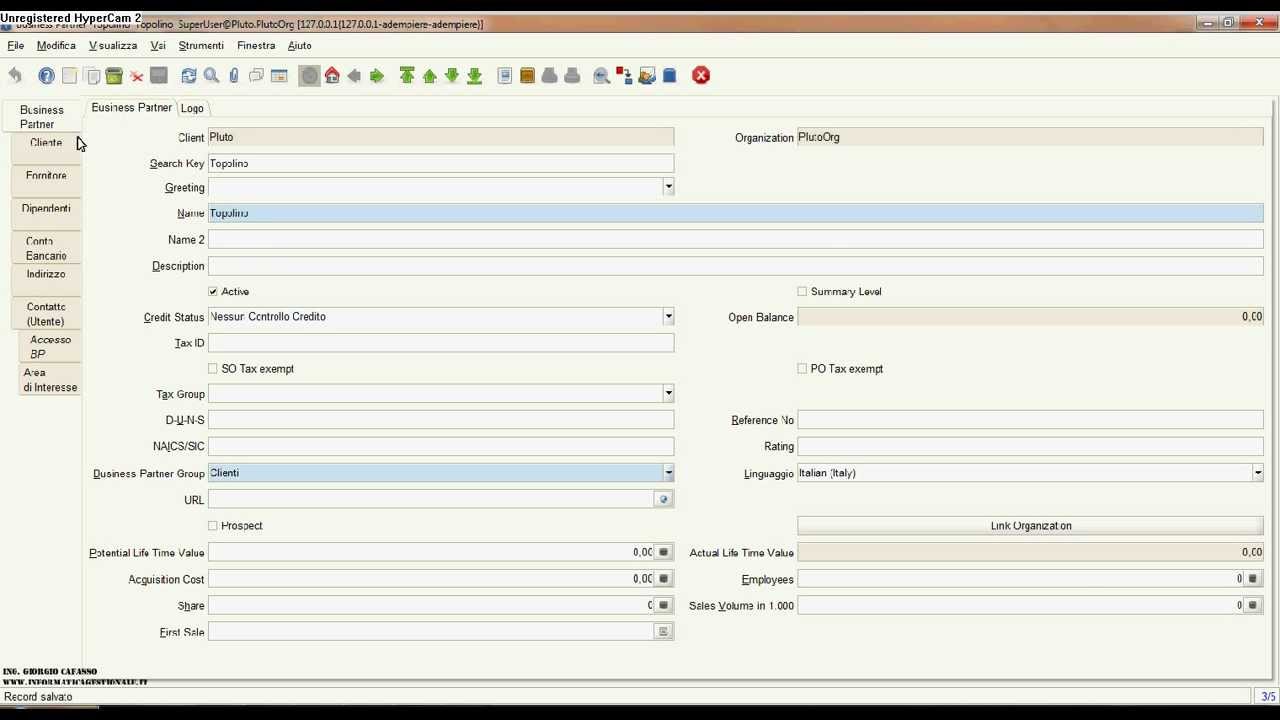Create a new record via toolbar

[69, 76]
